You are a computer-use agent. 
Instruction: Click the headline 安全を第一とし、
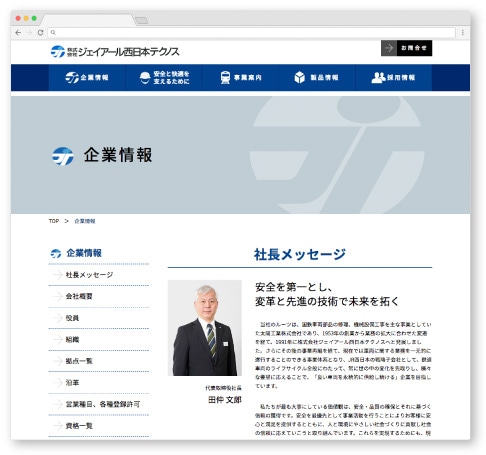click(294, 287)
